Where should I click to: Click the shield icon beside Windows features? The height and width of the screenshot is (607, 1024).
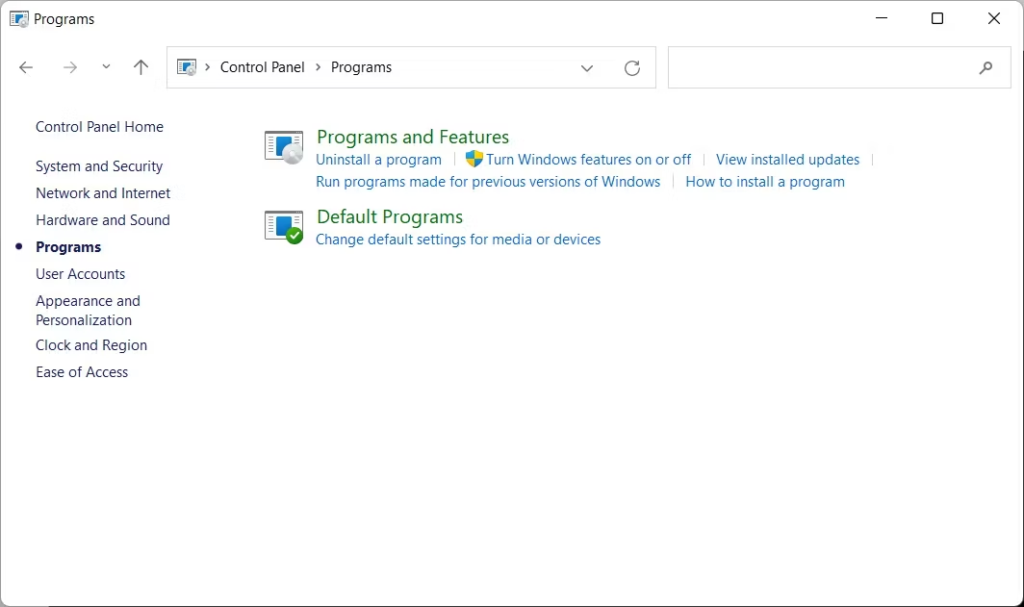point(474,159)
